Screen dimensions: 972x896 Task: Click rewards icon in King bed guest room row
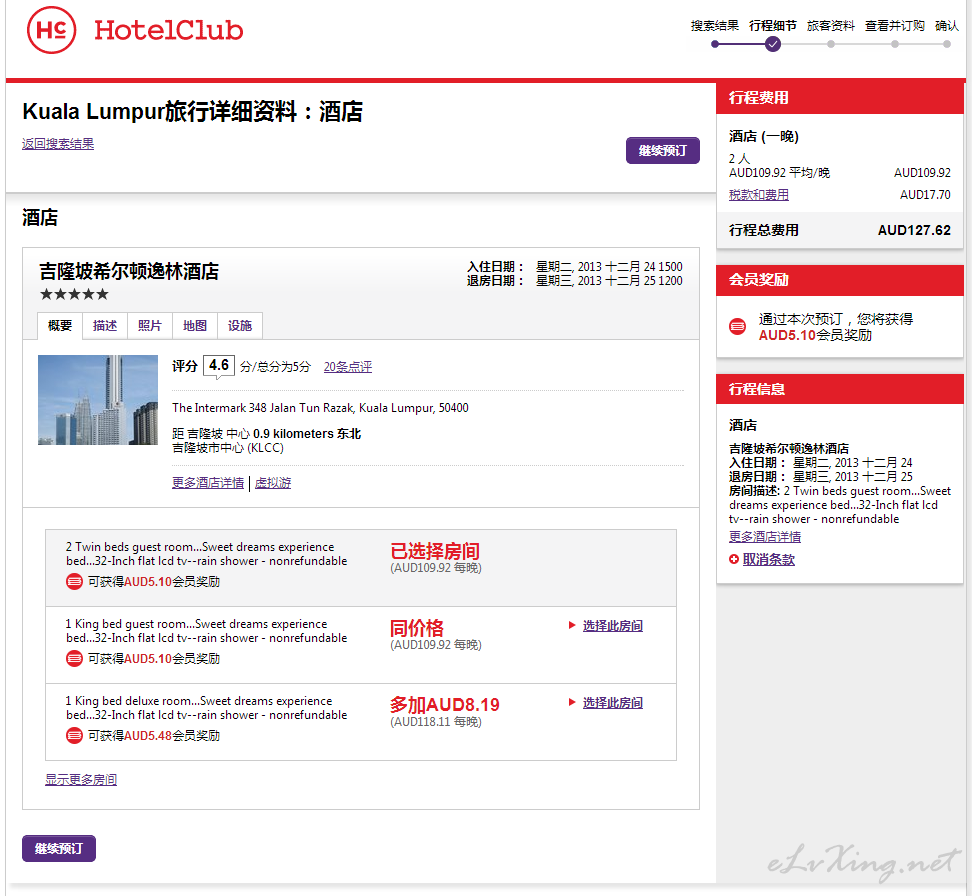[74, 659]
